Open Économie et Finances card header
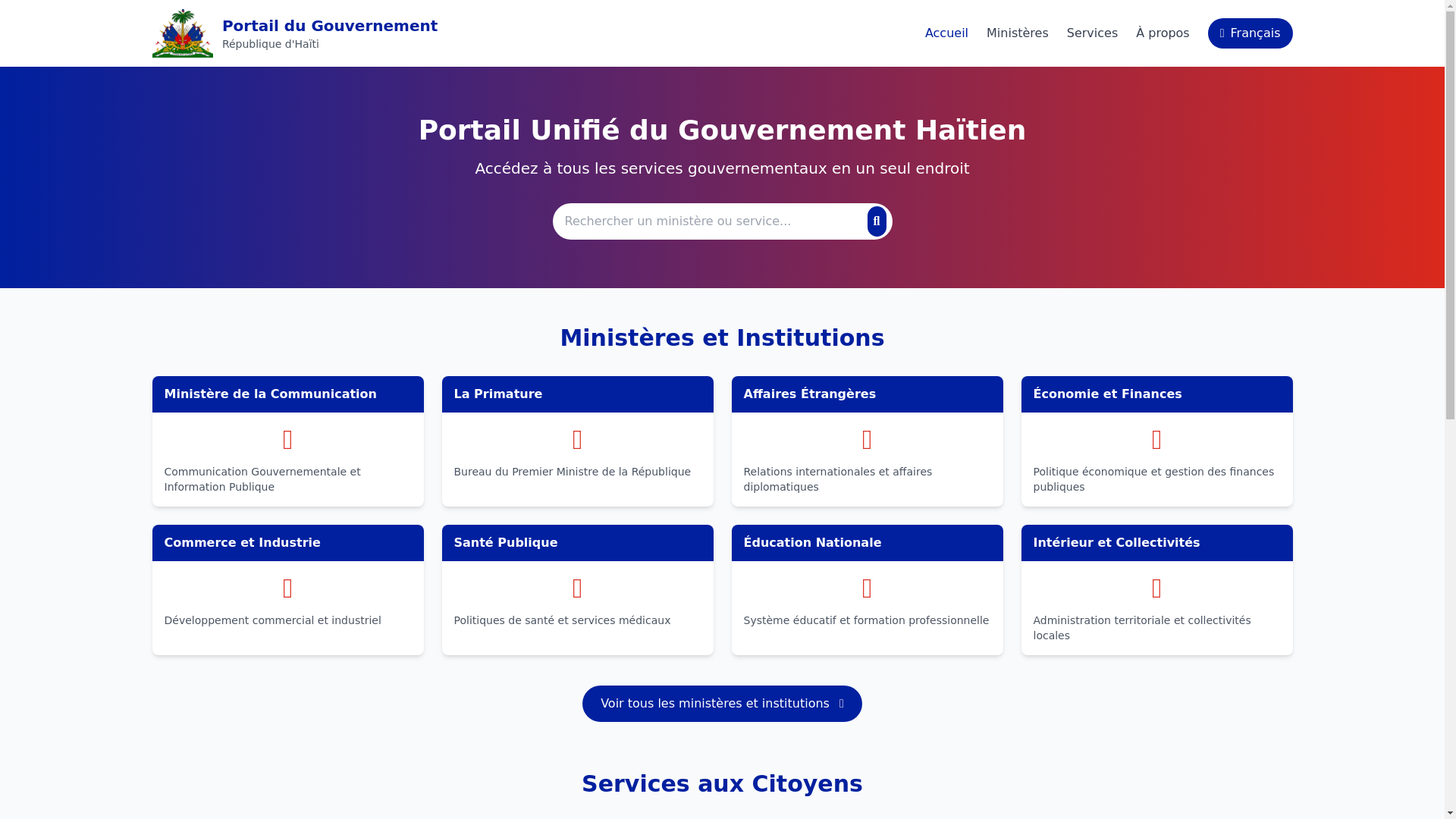1456x819 pixels. point(1156,394)
